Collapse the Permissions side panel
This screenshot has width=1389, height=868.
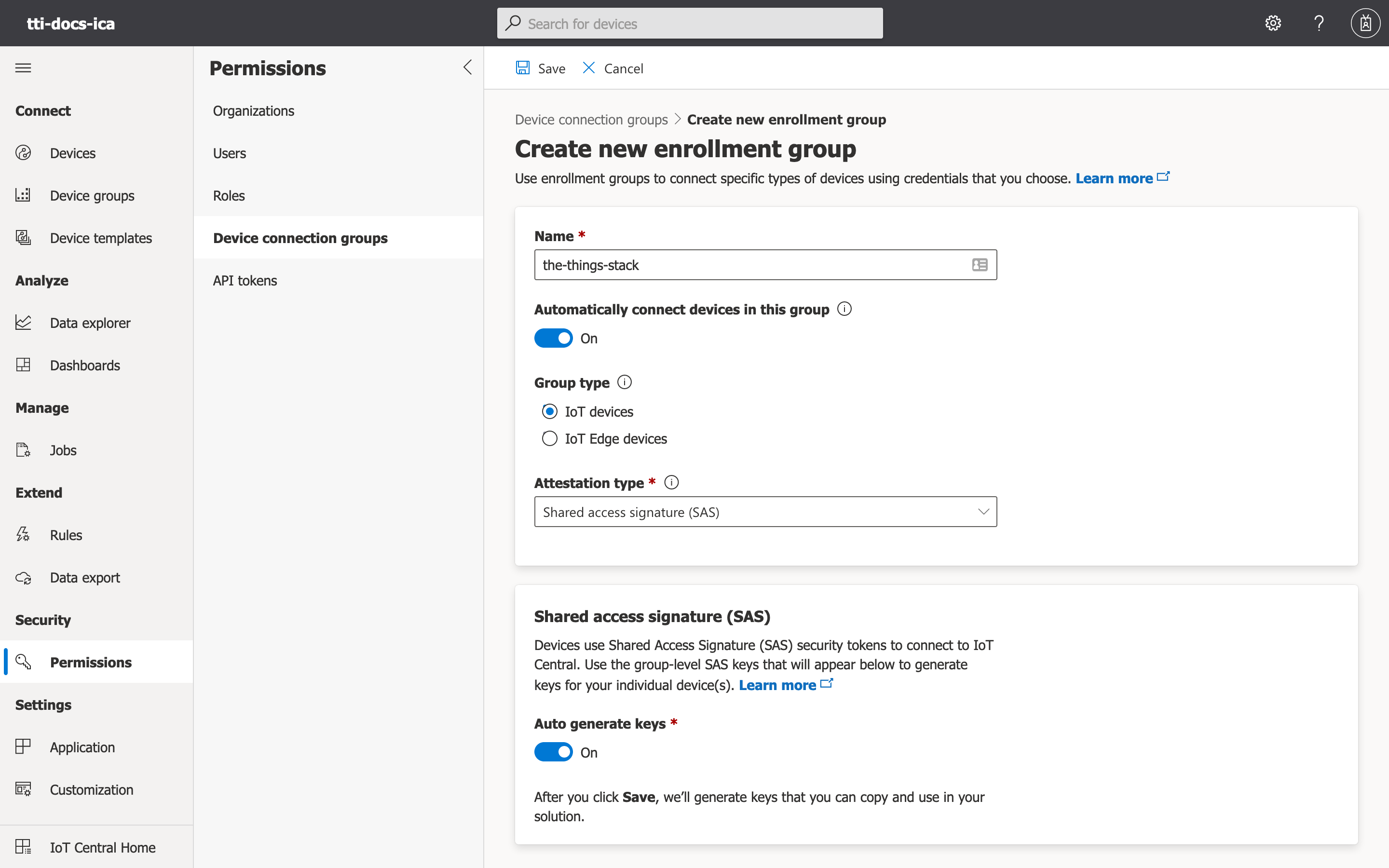tap(467, 67)
